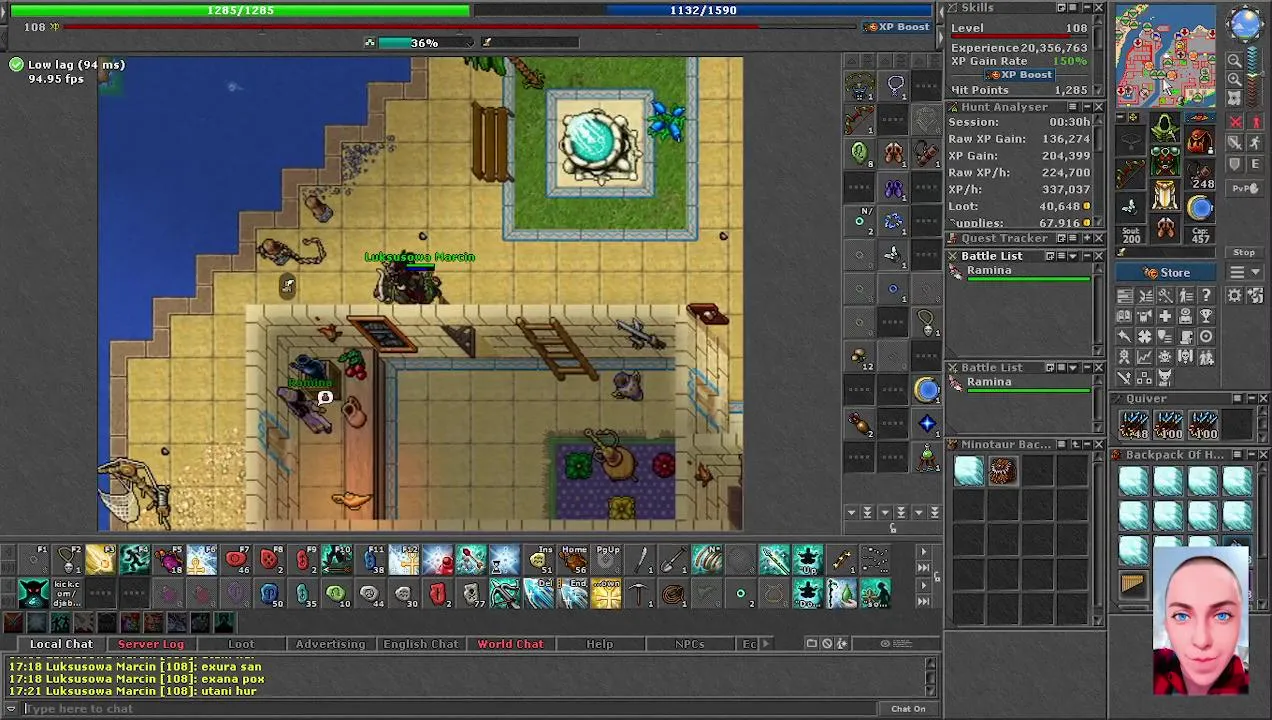Click XP Boost button in top bar
Image resolution: width=1272 pixels, height=720 pixels.
tap(898, 27)
